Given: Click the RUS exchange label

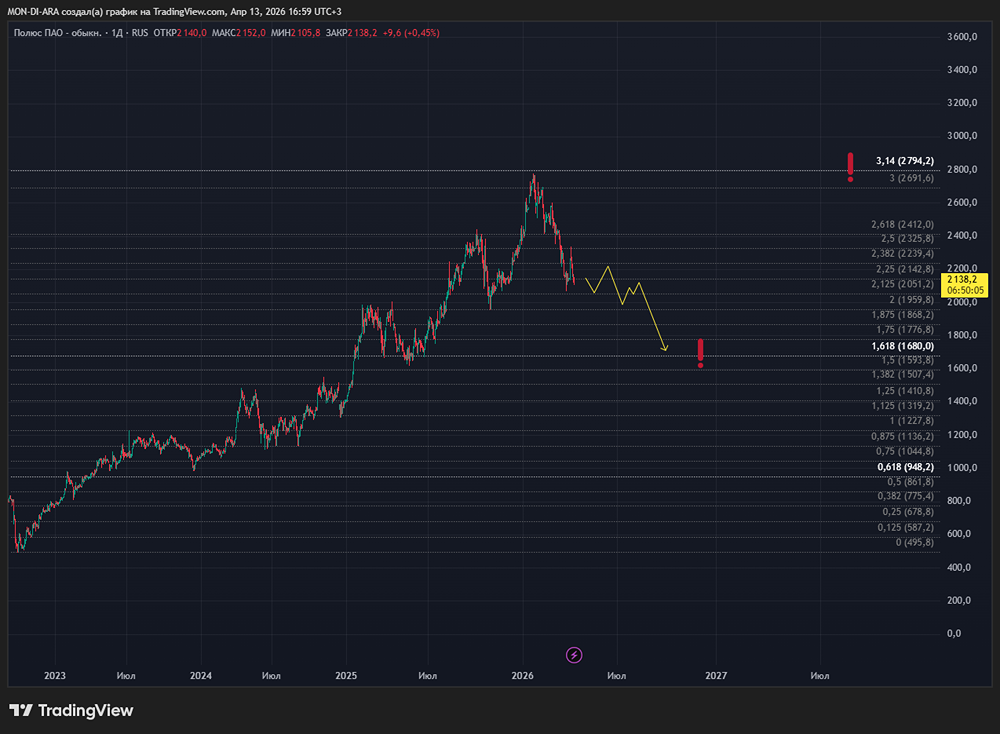Looking at the screenshot, I should pos(140,33).
